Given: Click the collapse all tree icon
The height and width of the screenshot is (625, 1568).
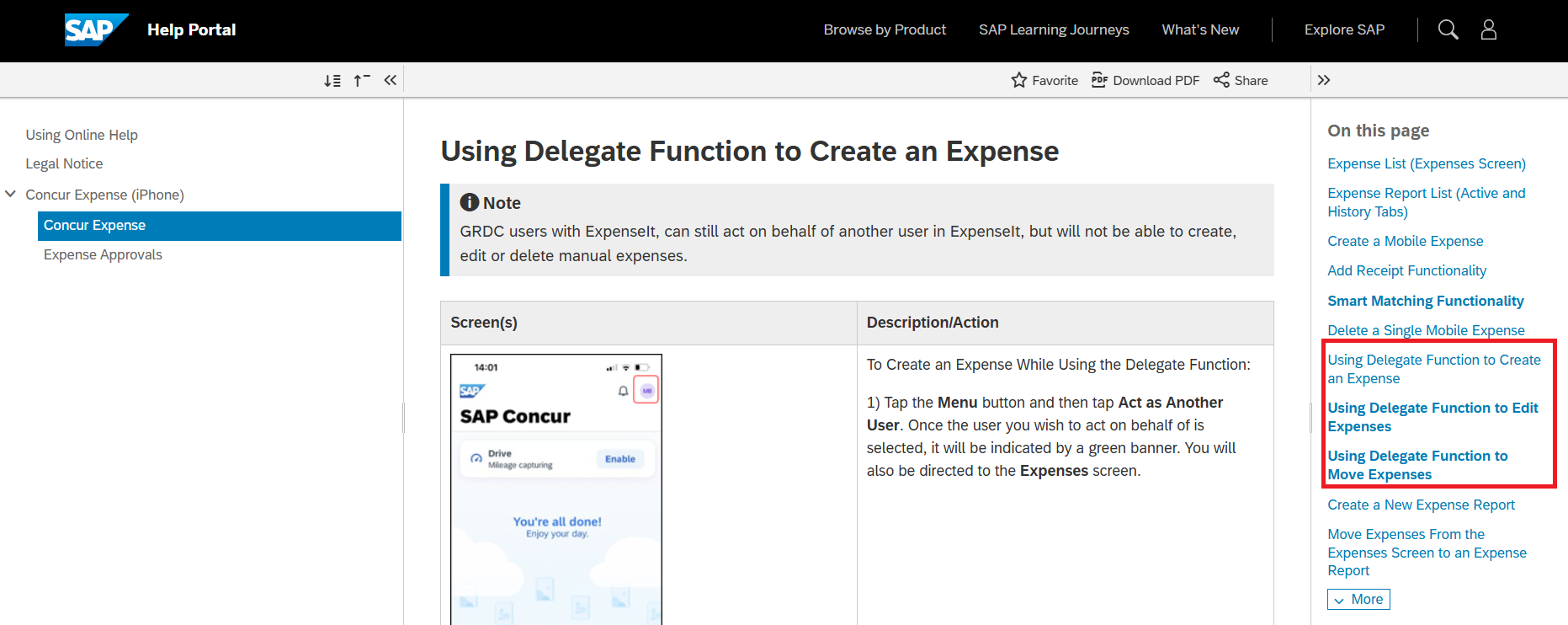Looking at the screenshot, I should 362,81.
